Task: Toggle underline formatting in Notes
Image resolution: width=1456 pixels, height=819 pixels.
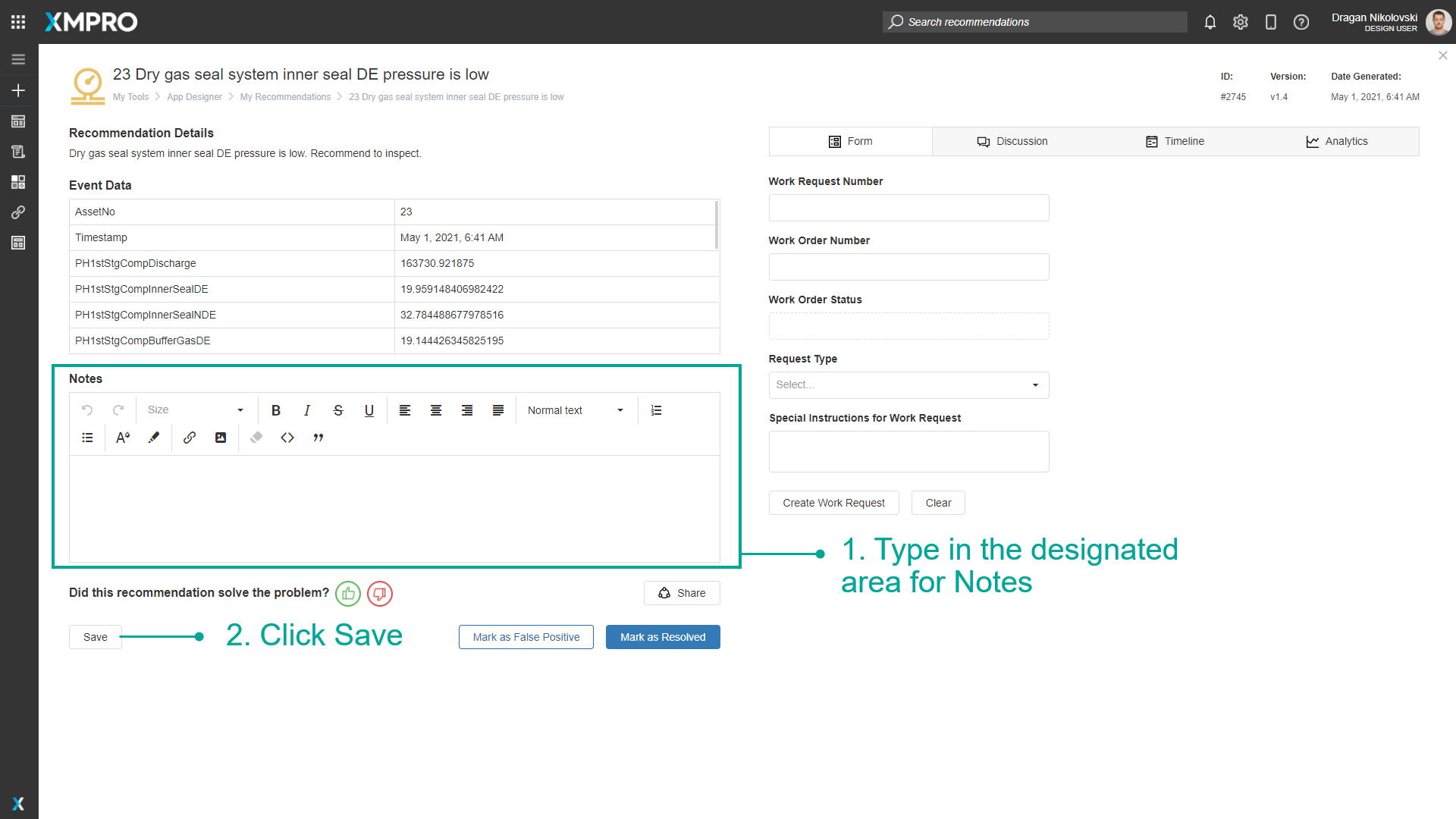Action: 369,410
